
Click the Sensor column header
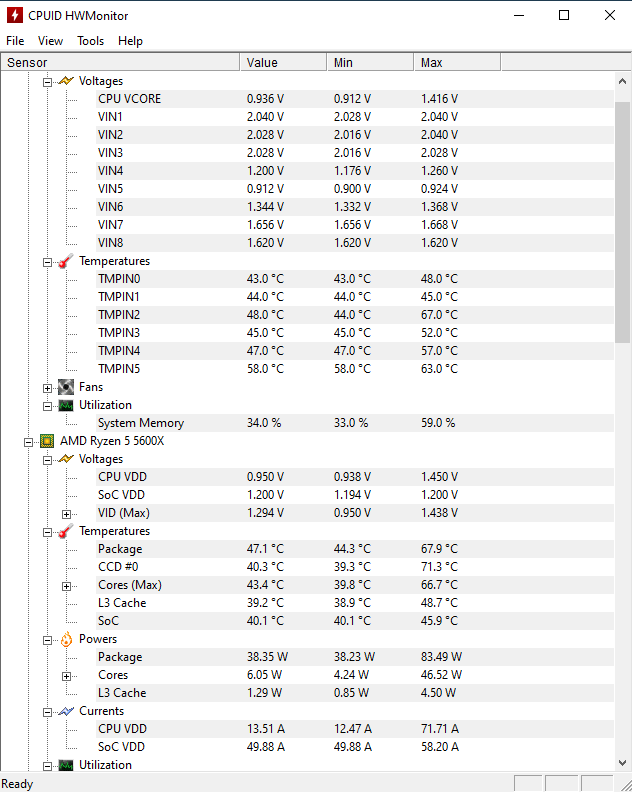120,63
